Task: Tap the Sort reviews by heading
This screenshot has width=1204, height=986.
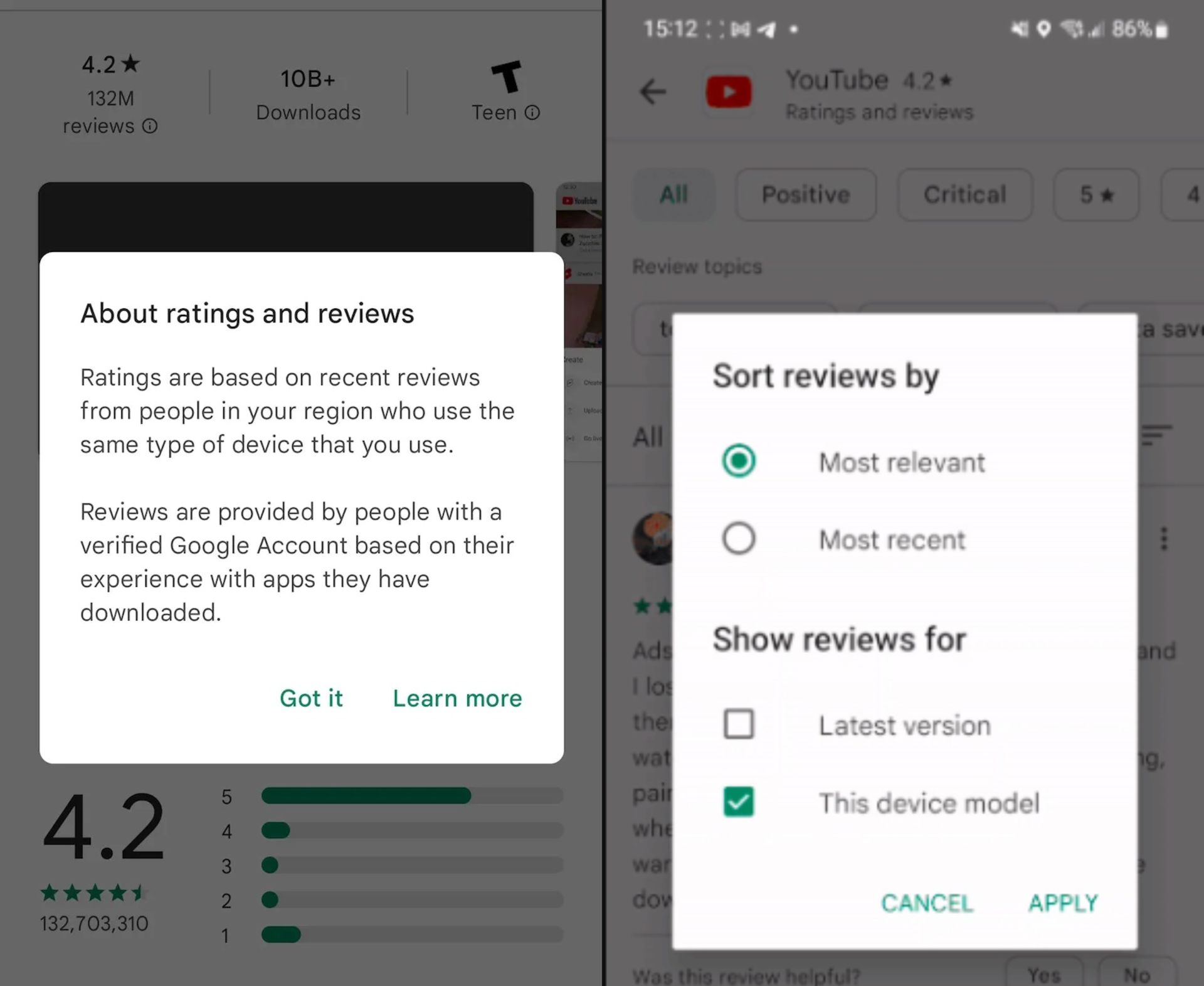Action: coord(826,376)
